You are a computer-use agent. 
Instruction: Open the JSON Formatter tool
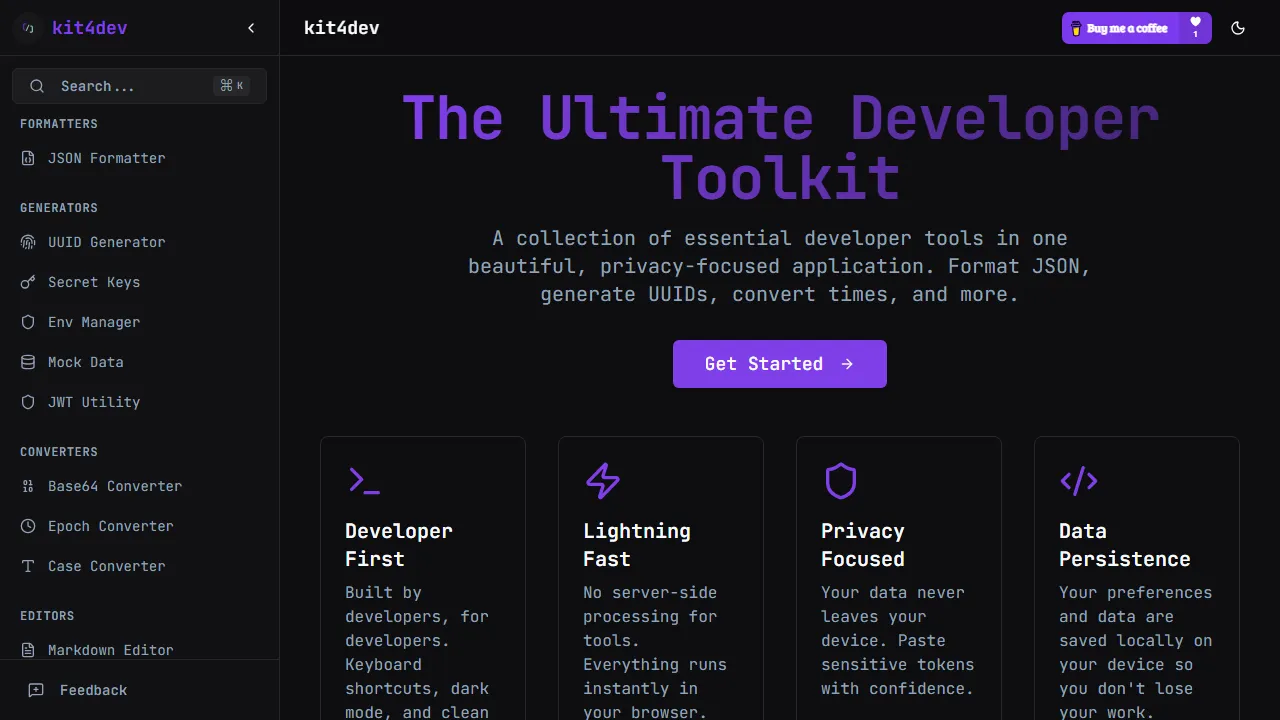pos(104,158)
